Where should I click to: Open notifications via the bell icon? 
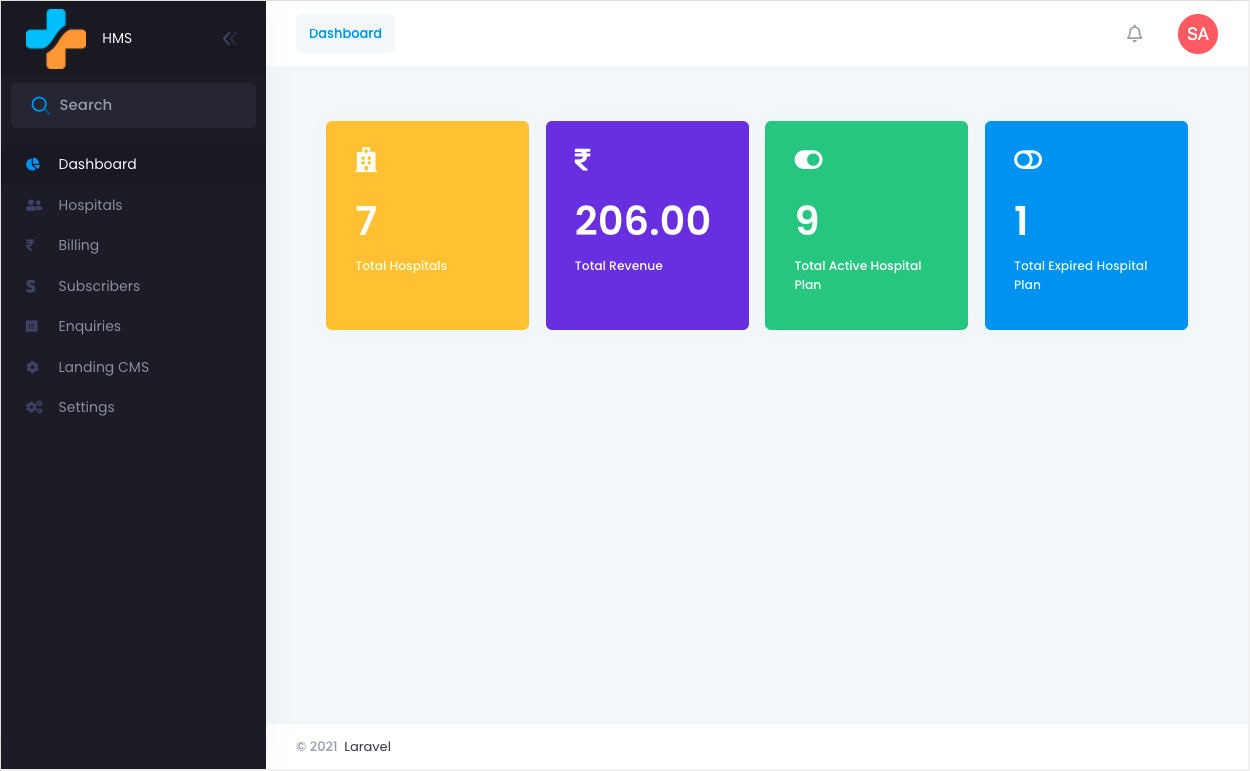click(1134, 33)
